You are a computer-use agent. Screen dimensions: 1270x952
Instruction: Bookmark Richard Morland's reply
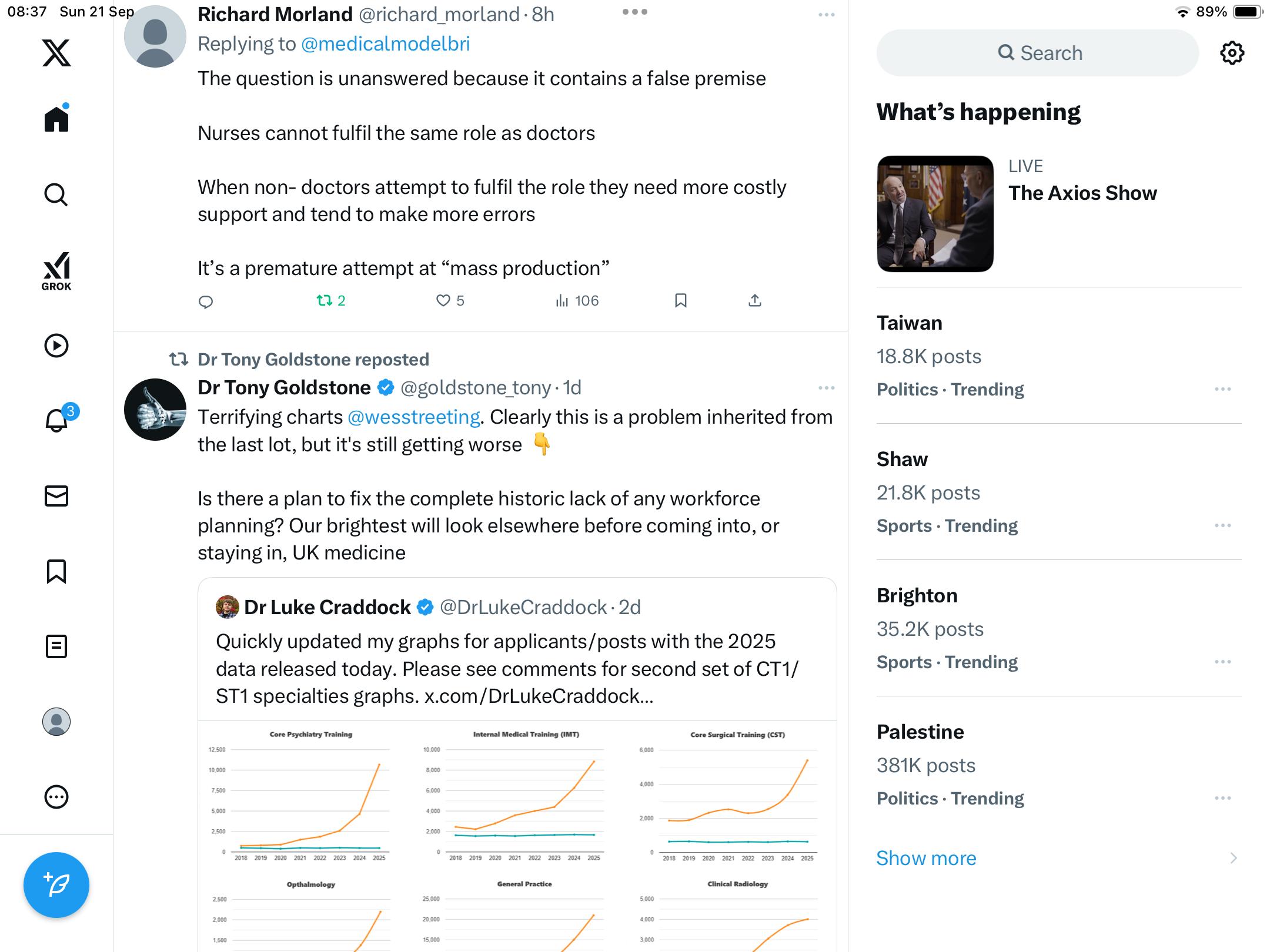(x=681, y=301)
